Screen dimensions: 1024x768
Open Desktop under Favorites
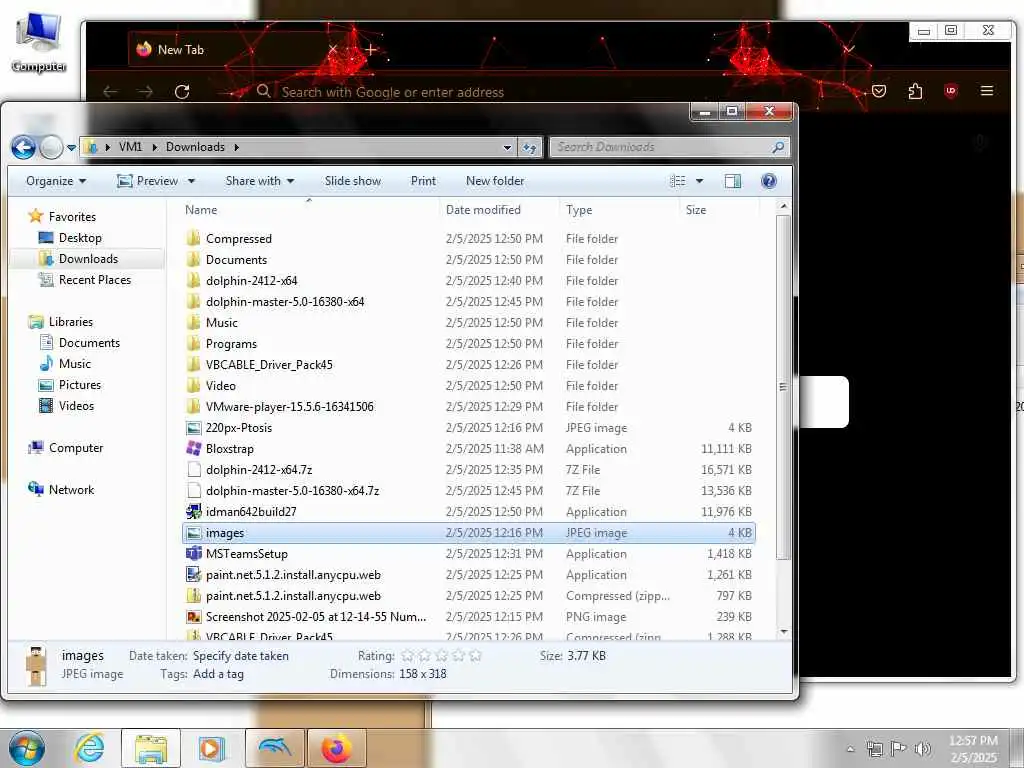point(80,238)
